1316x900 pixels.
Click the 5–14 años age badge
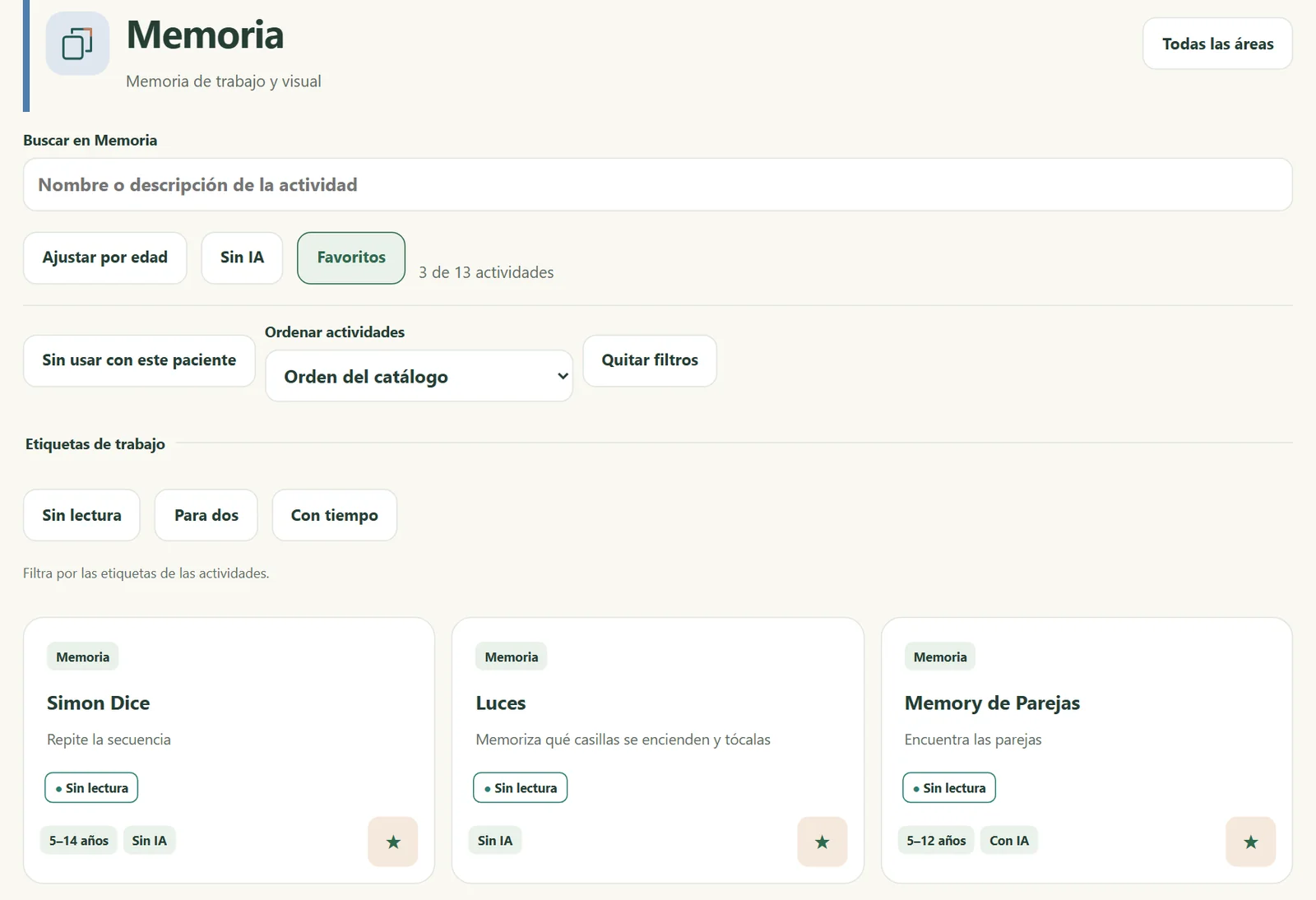coord(79,841)
